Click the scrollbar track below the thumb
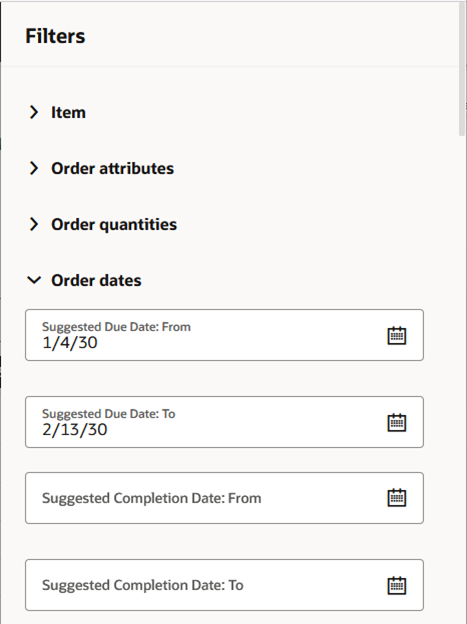 (x=462, y=378)
